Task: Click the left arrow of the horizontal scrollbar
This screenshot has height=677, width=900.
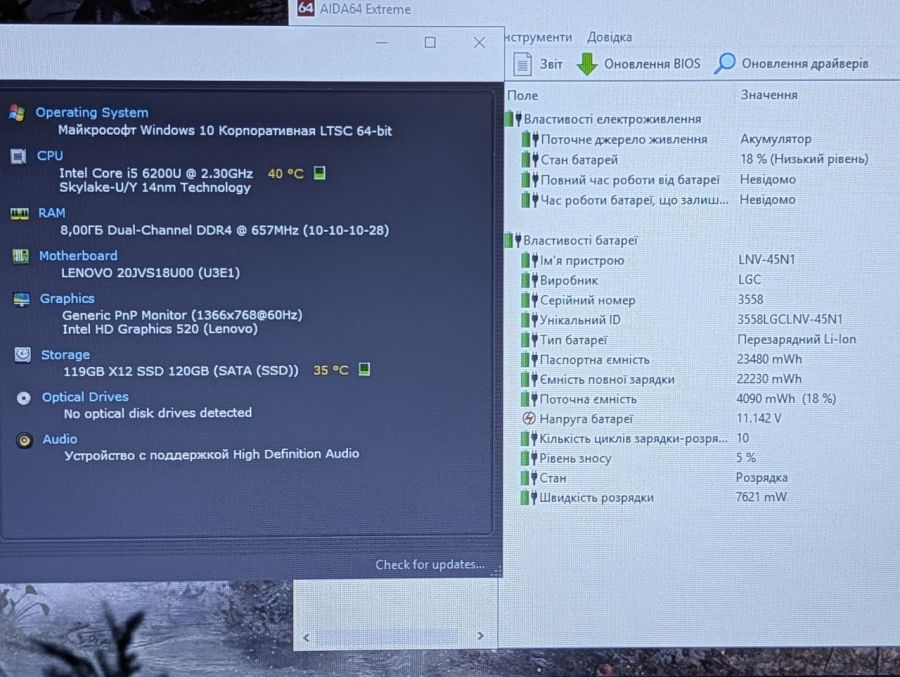Action: [x=306, y=637]
